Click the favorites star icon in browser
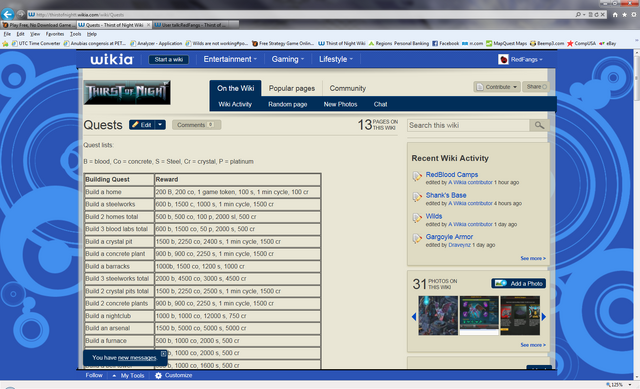Image resolution: width=640 pixels, height=389 pixels. pyautogui.click(x=624, y=15)
